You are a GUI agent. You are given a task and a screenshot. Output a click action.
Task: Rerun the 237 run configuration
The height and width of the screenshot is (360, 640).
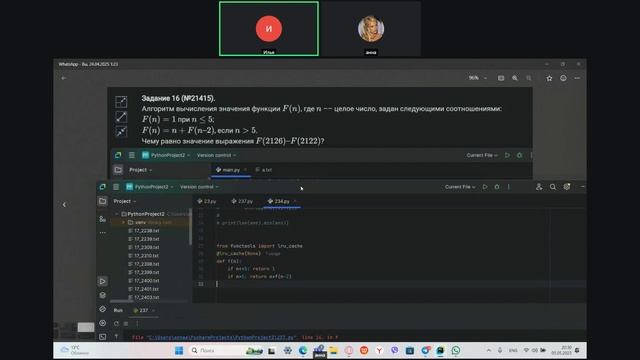(x=116, y=323)
